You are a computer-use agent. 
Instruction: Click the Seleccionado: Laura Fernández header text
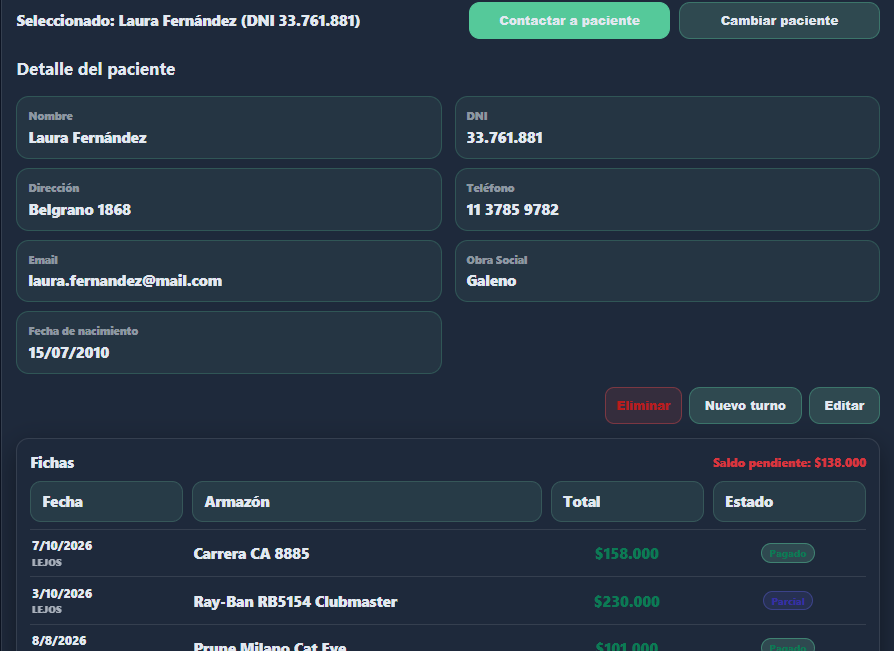coord(188,21)
